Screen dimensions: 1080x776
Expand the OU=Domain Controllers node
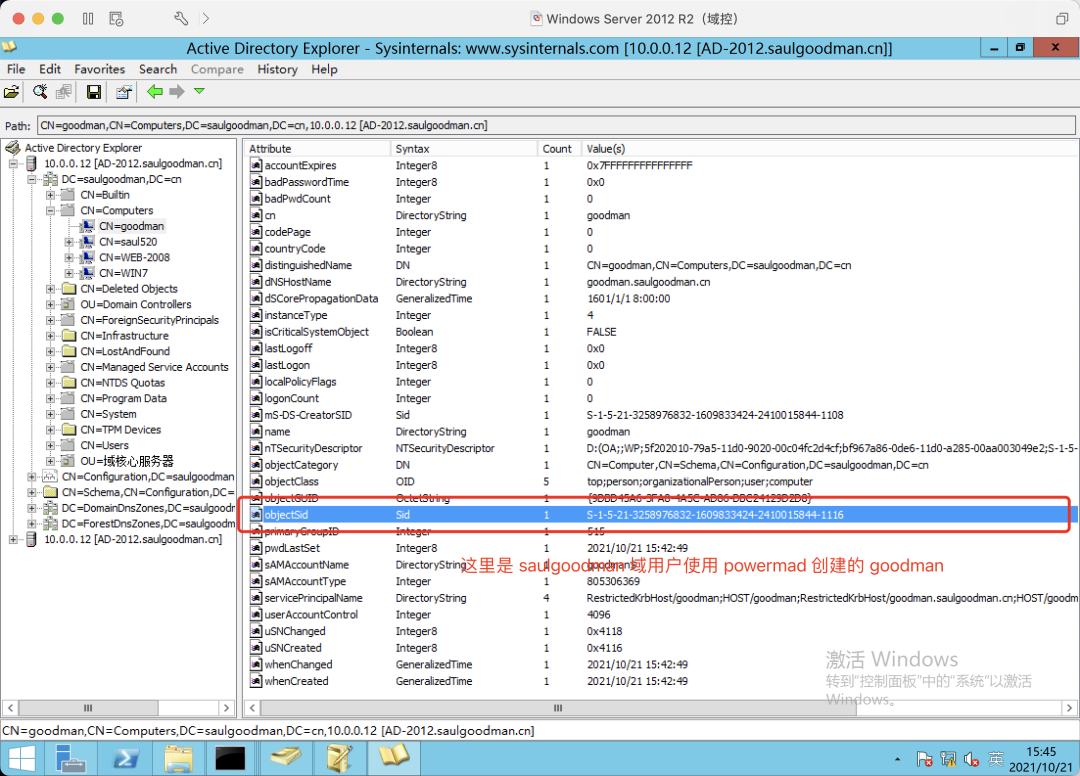[x=50, y=304]
